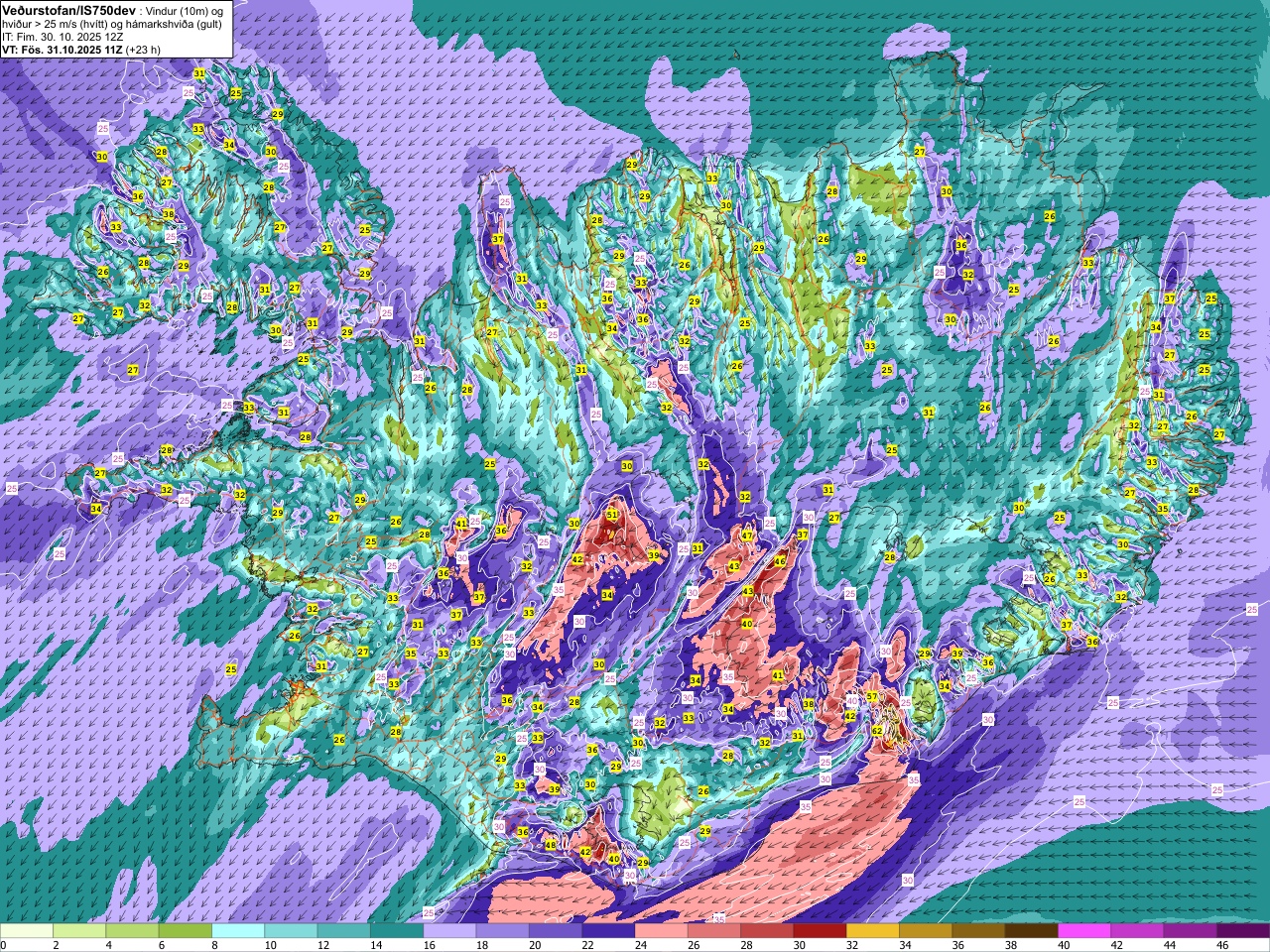Click the '(+23 h)' forecast offset text

tap(143, 49)
